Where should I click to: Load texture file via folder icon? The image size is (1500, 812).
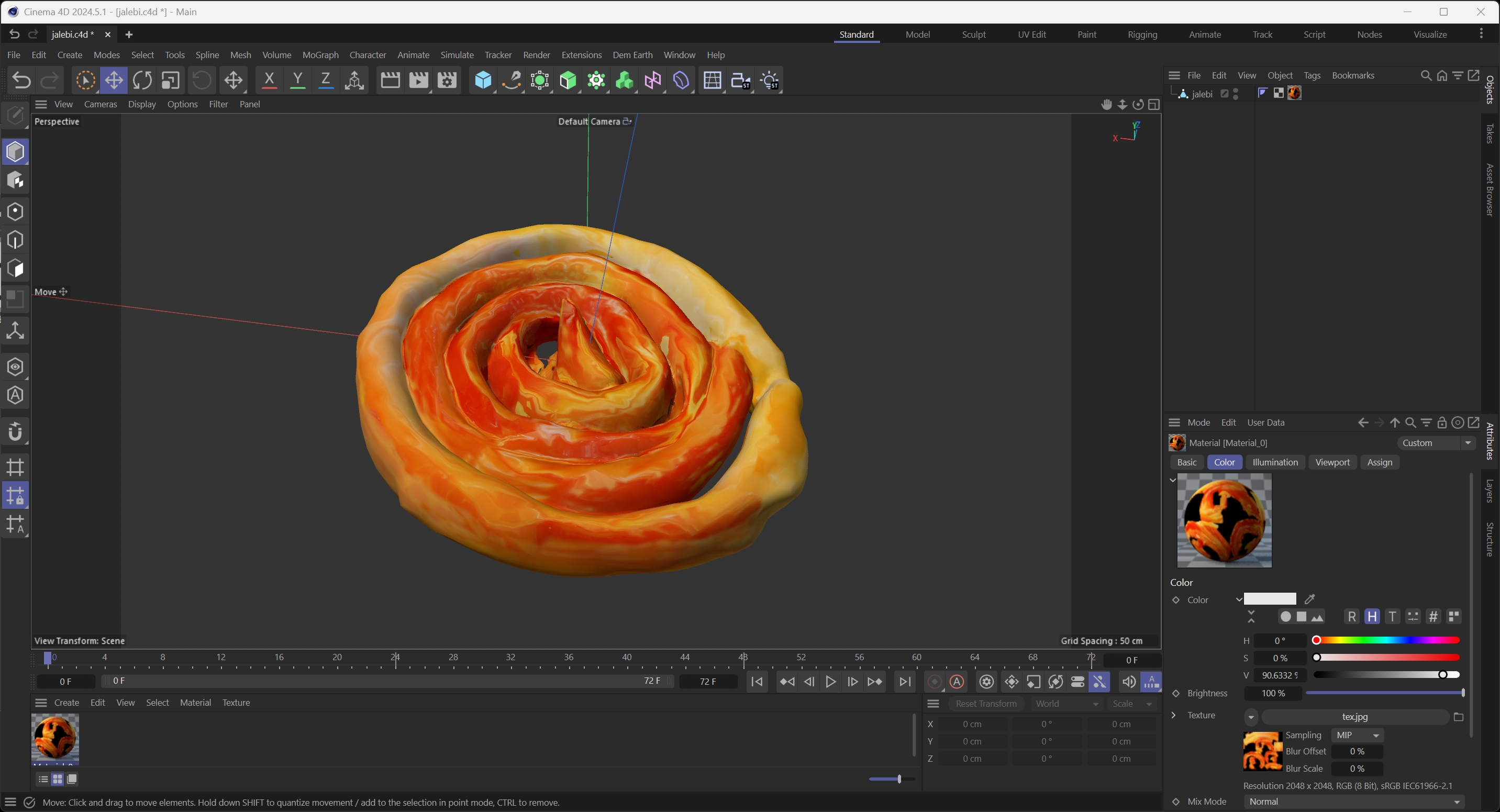click(x=1458, y=717)
